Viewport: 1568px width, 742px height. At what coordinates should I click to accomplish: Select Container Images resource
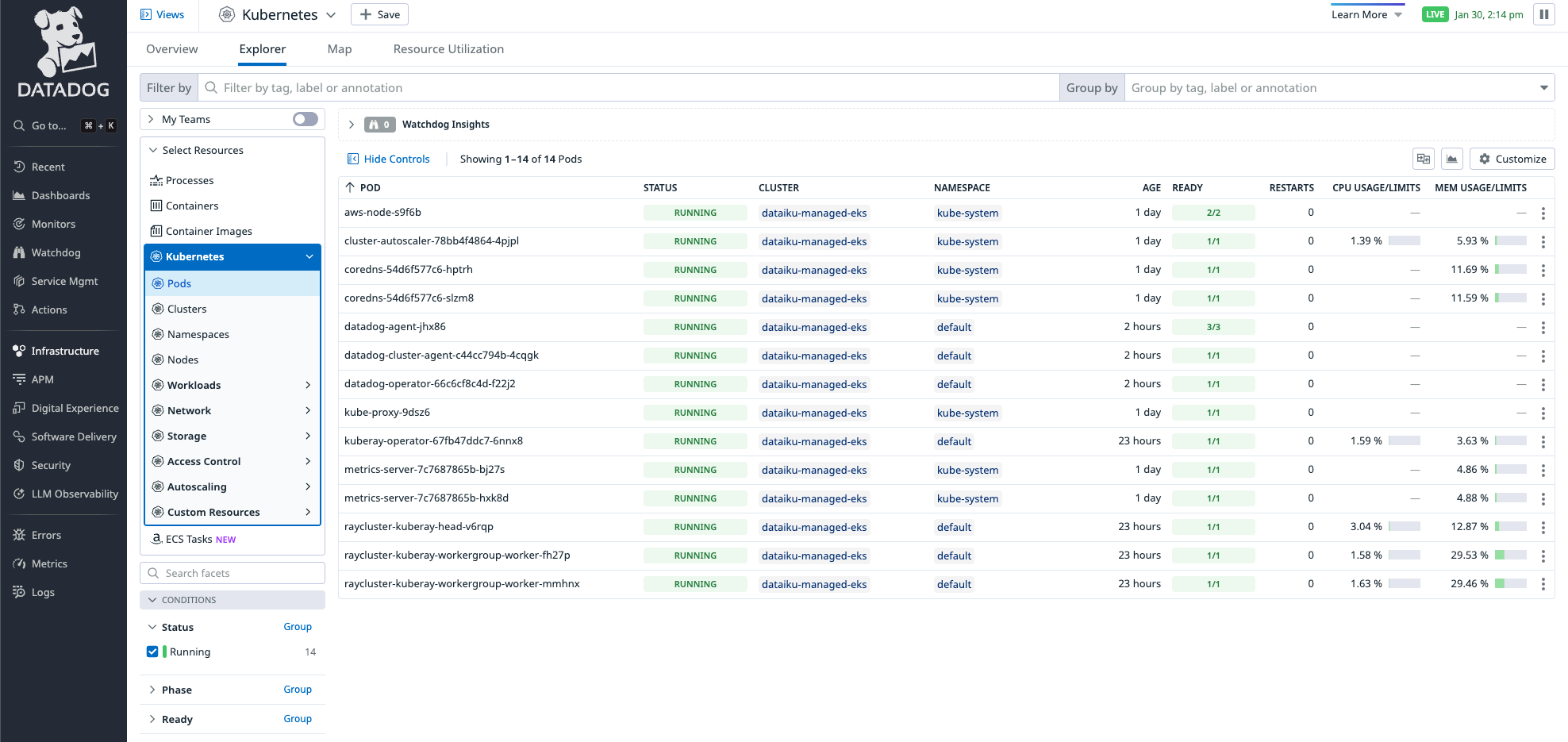(202, 231)
